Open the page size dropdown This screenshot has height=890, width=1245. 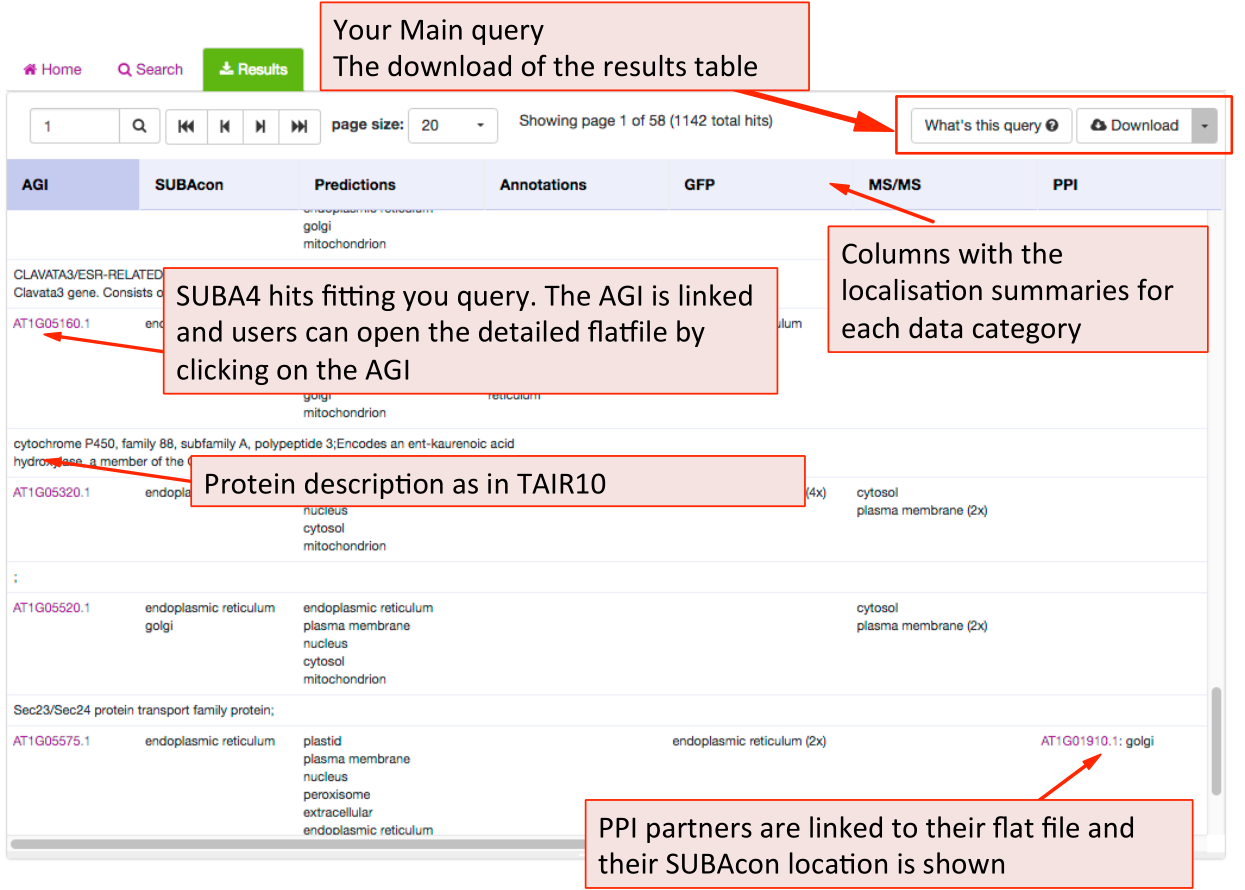coord(453,126)
